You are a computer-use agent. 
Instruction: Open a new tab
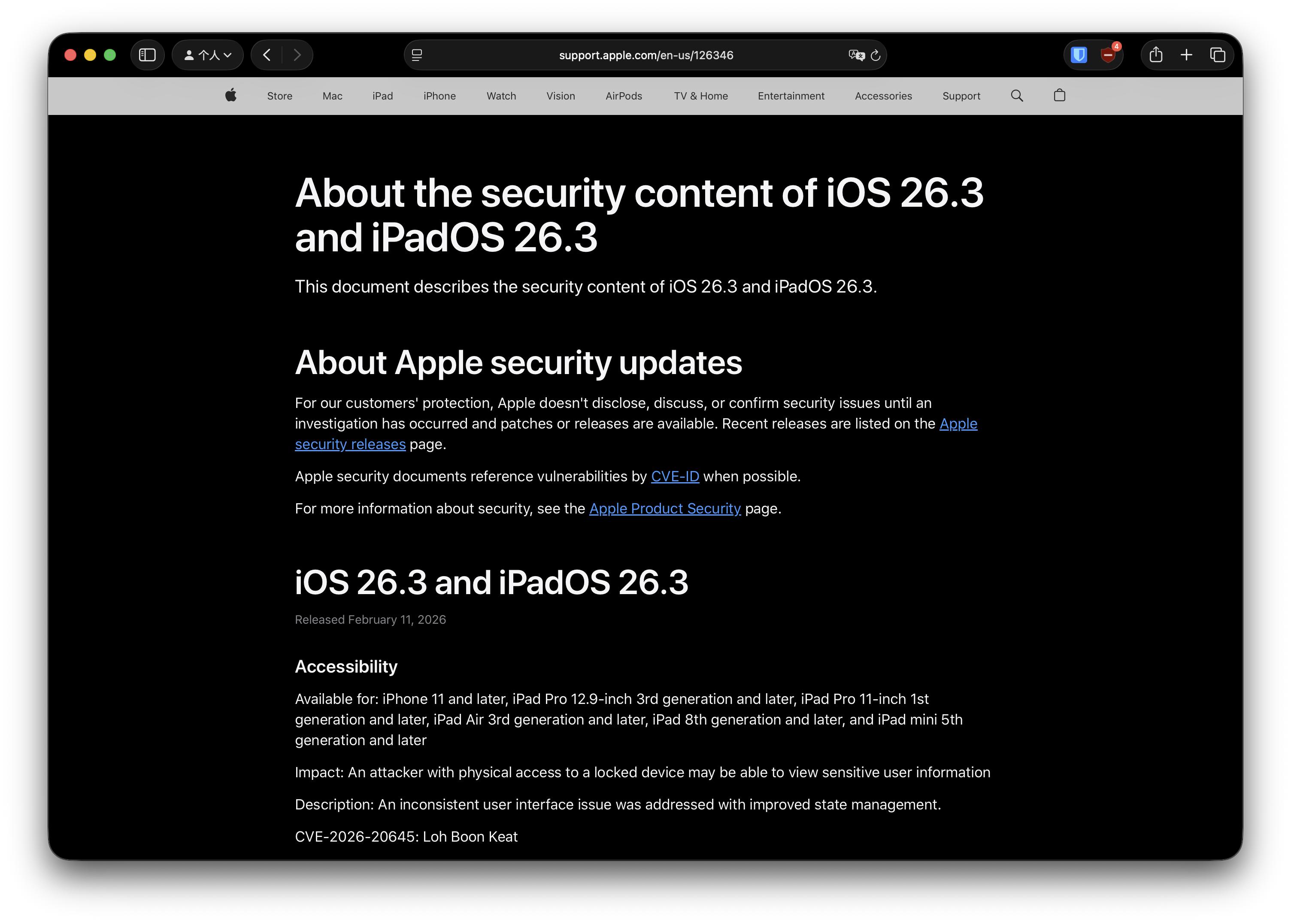1186,55
